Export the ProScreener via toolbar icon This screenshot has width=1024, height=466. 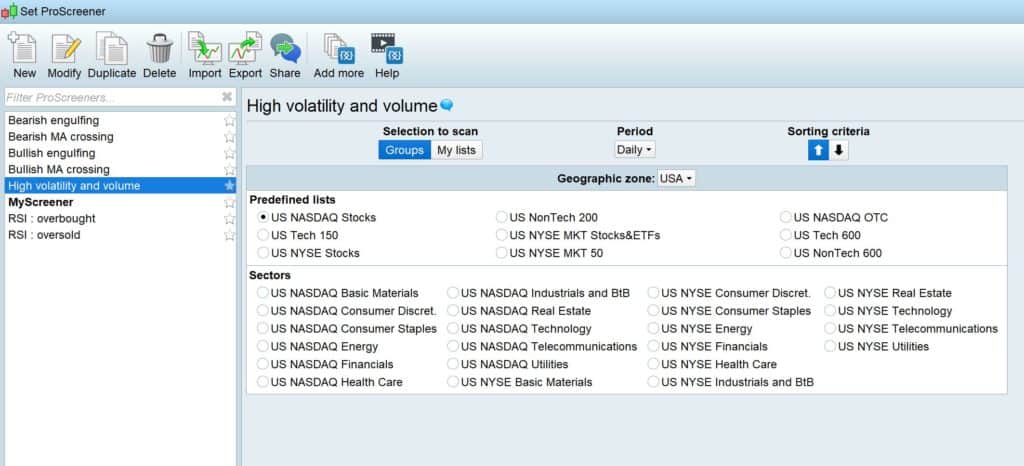point(245,49)
